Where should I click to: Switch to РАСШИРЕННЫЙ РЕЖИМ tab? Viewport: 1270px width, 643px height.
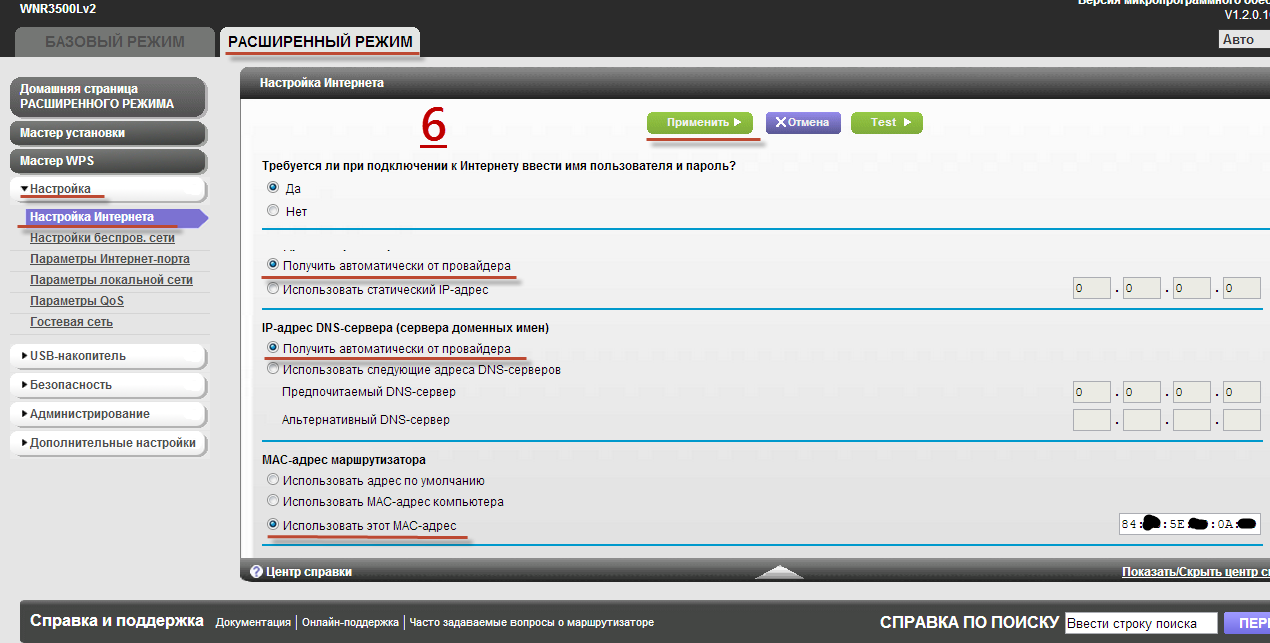click(x=320, y=42)
